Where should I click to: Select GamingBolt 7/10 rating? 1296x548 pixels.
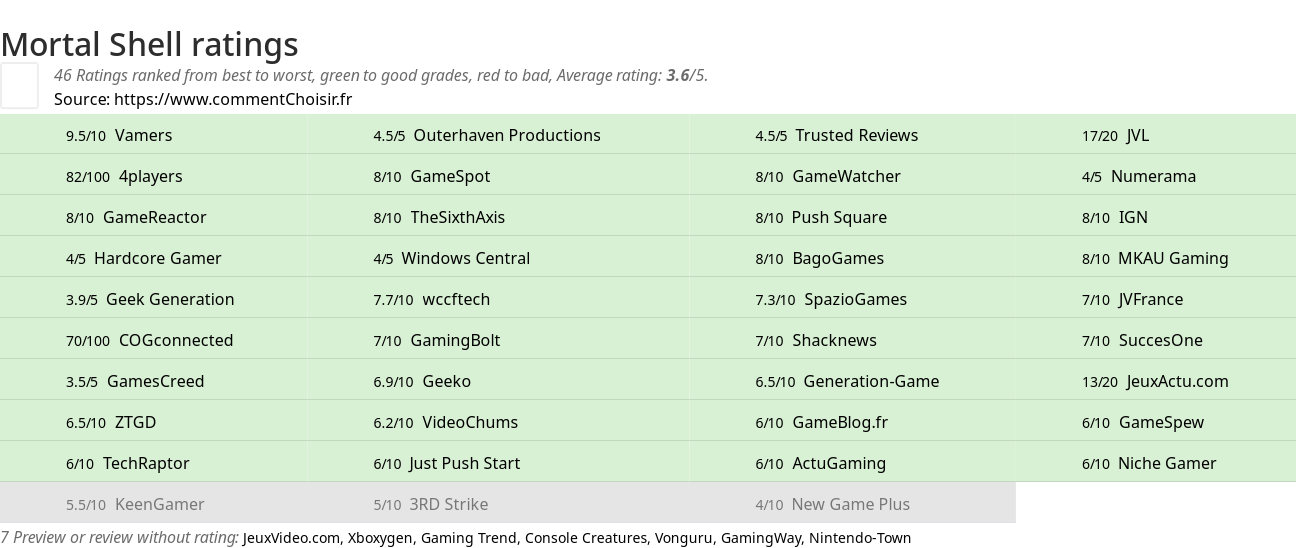click(437, 340)
